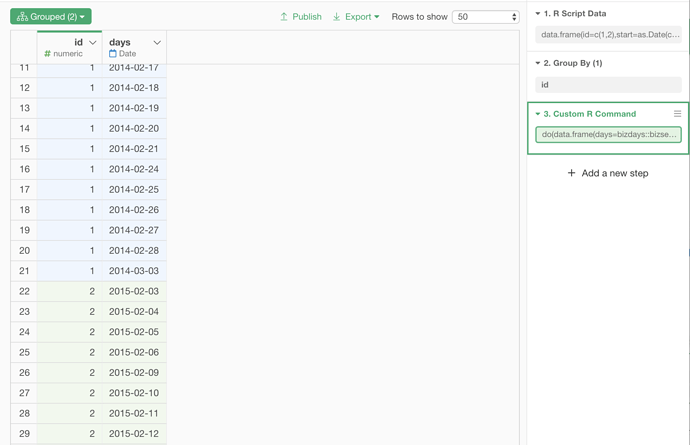Select the cell 2014-02-21
This screenshot has height=445, width=690.
pyautogui.click(x=134, y=149)
